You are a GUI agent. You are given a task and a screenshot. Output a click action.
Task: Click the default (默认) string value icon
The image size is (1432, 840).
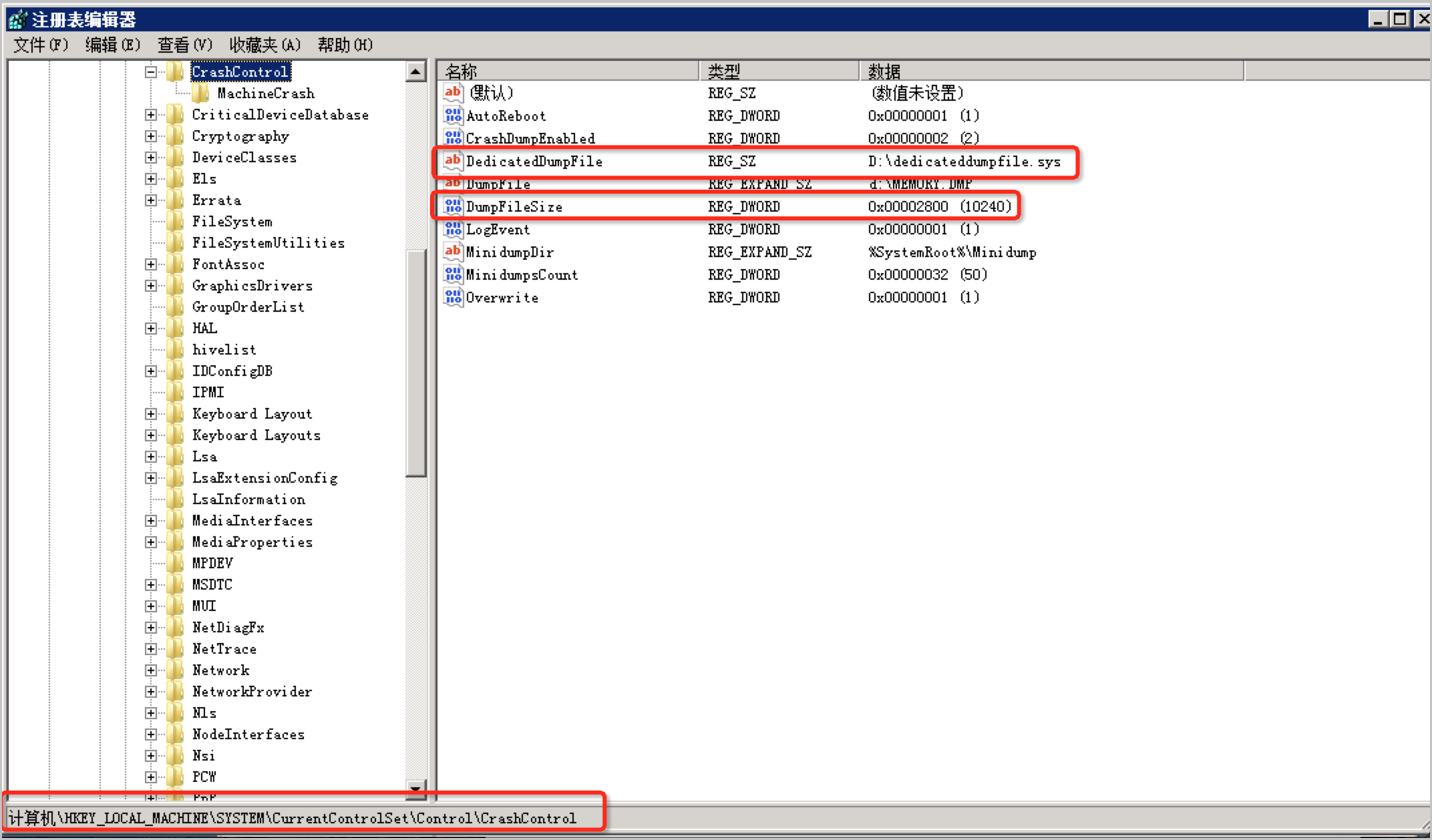453,93
